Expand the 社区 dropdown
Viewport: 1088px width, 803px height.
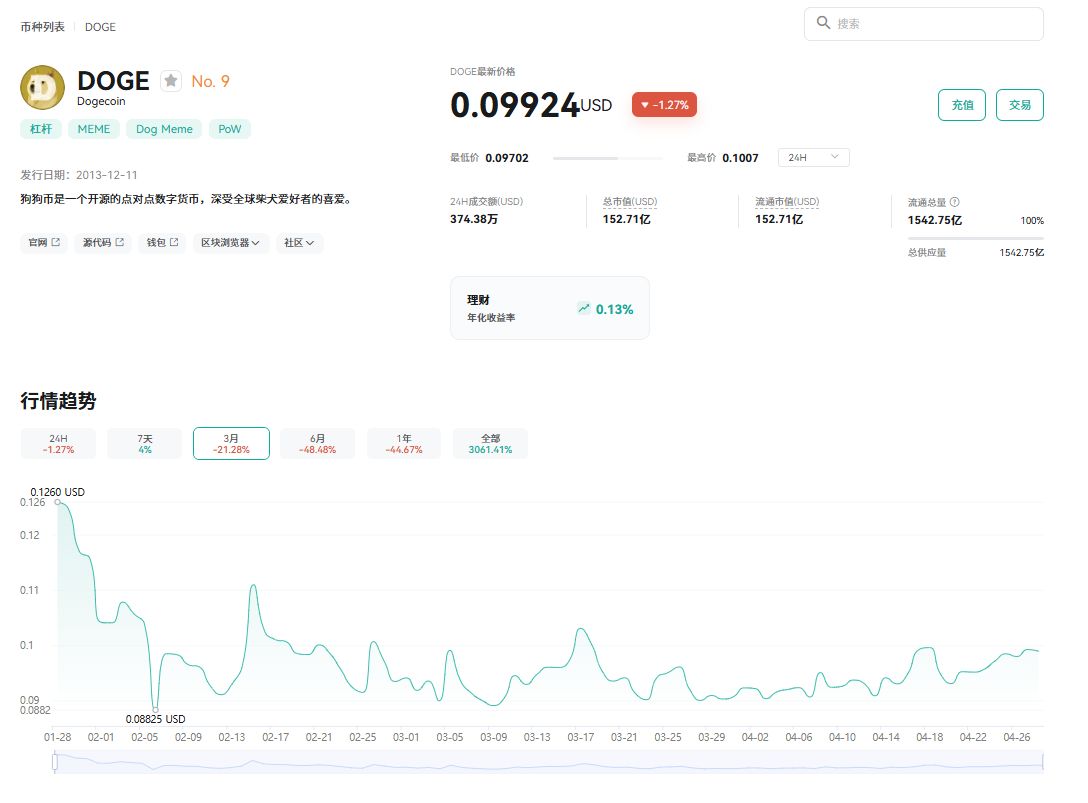click(x=299, y=242)
